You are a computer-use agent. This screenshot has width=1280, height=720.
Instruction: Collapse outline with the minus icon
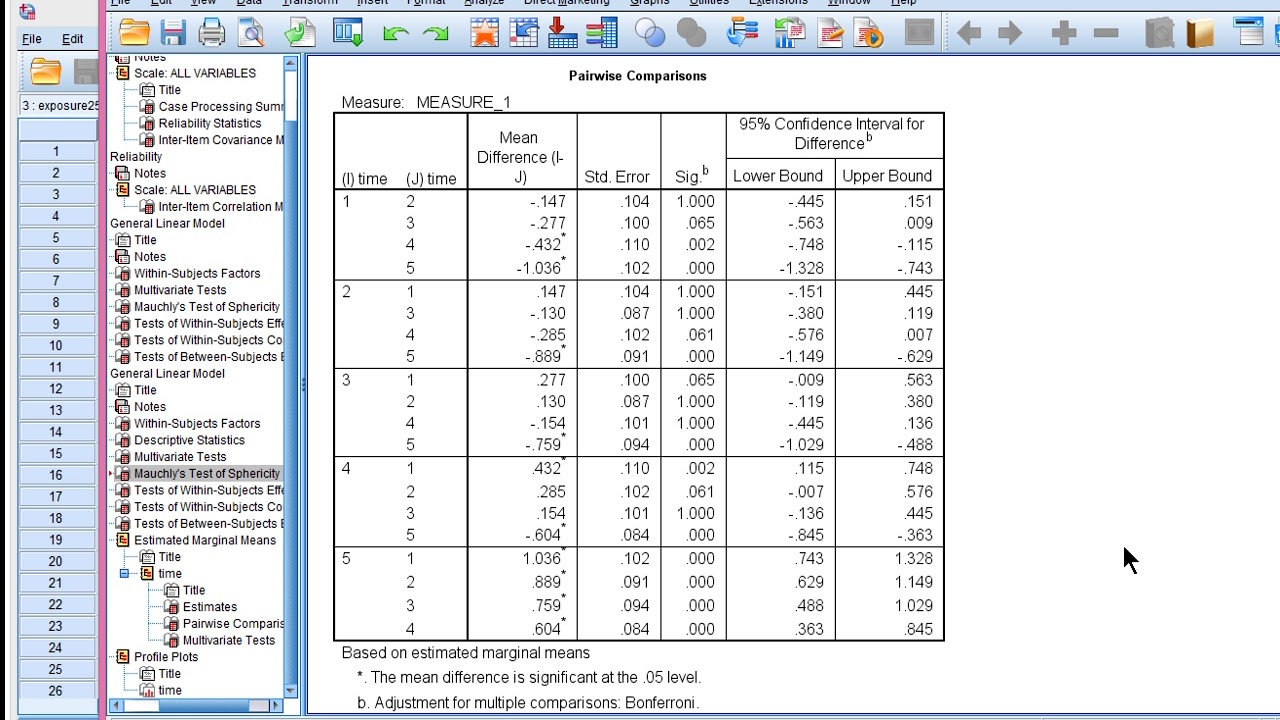[1106, 33]
